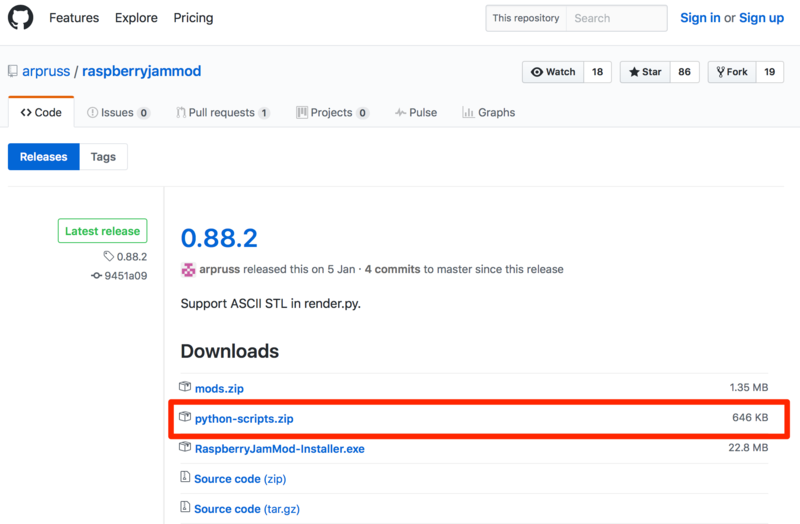Download mods.zip
This screenshot has height=524, width=800.
click(x=219, y=388)
